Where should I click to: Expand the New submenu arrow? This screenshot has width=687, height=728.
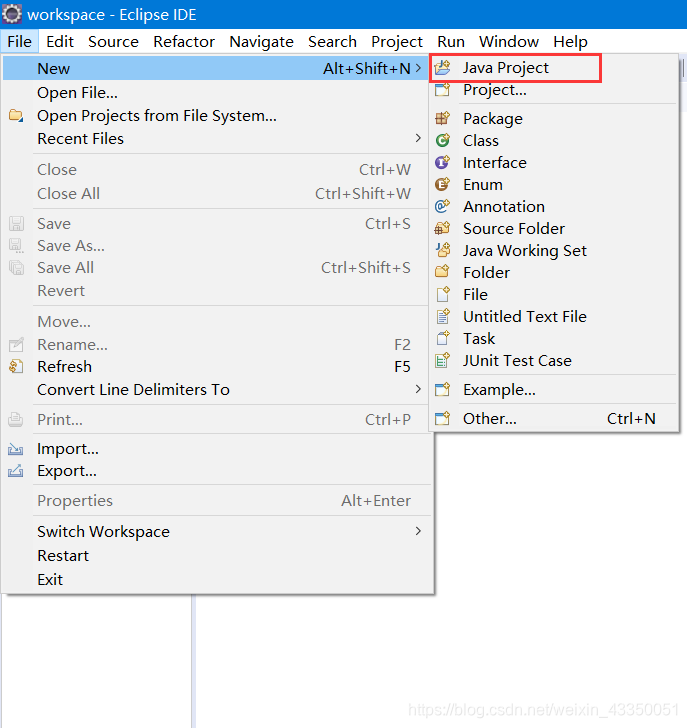click(x=418, y=68)
